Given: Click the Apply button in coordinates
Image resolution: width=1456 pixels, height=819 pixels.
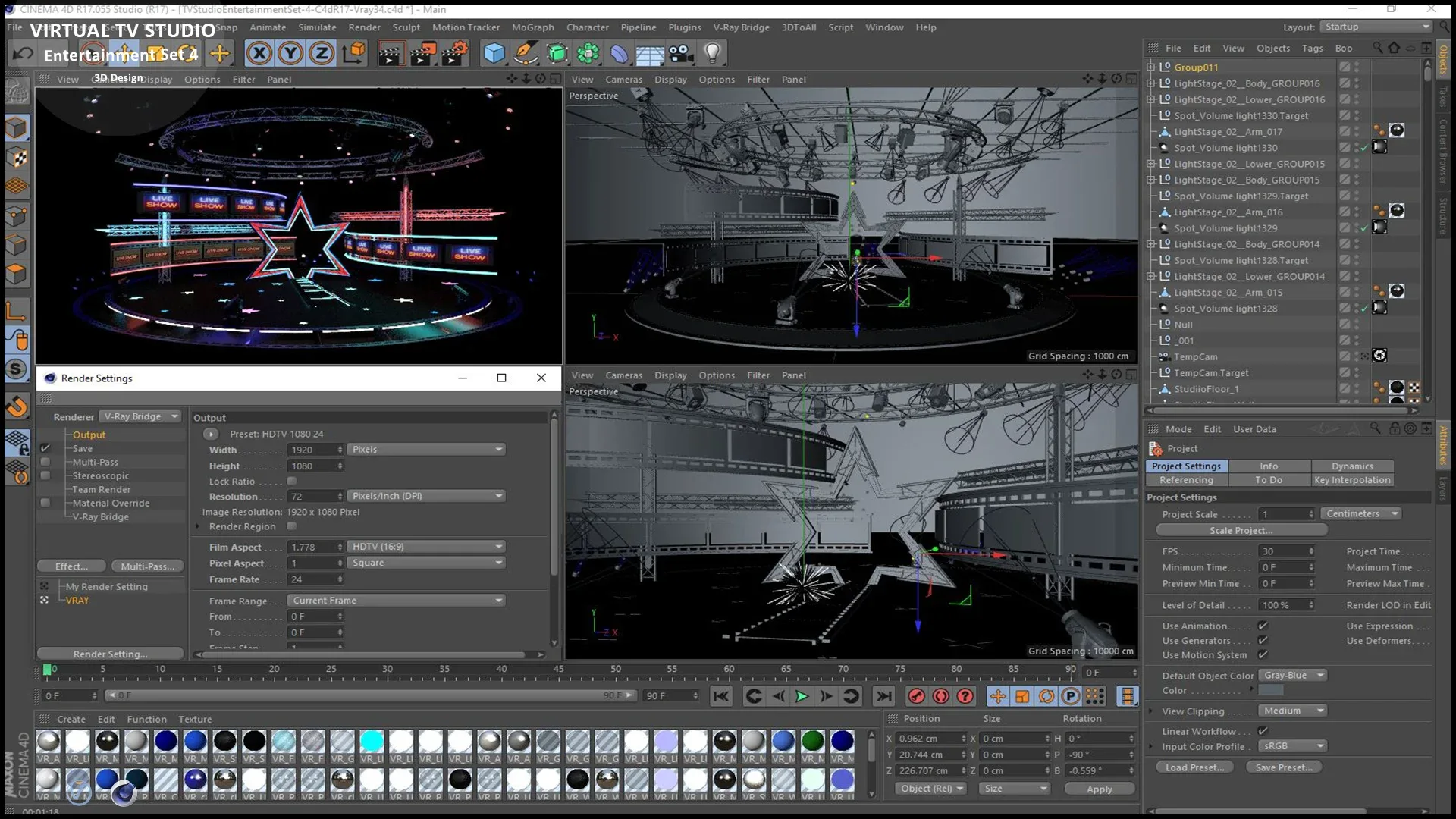Looking at the screenshot, I should (1099, 789).
